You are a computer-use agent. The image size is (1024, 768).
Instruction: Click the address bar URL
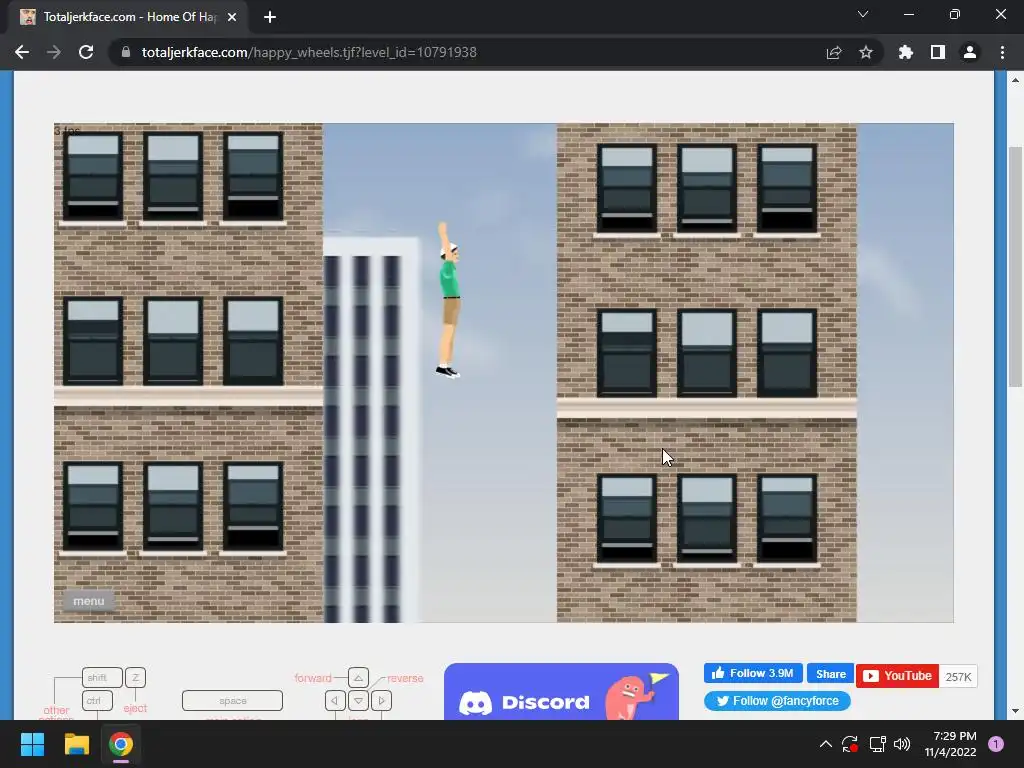pyautogui.click(x=309, y=52)
